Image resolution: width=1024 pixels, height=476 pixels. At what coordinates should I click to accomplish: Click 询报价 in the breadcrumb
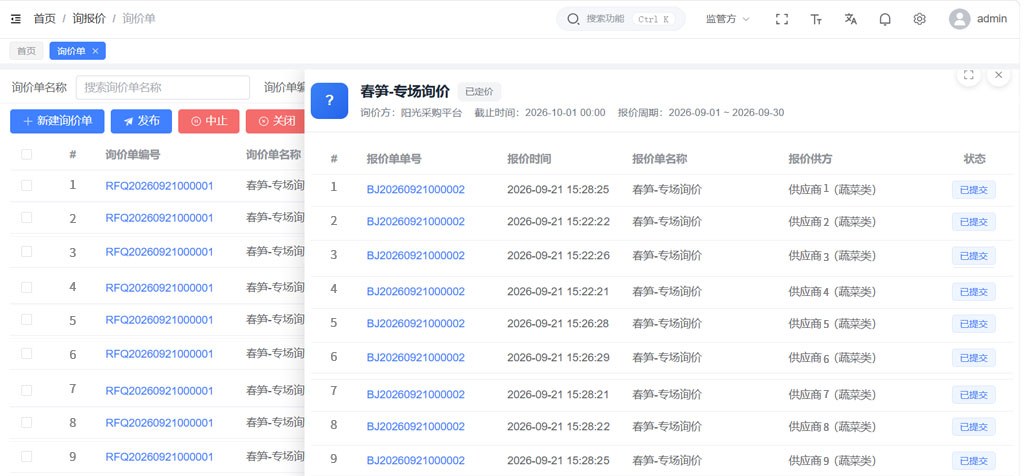click(89, 19)
